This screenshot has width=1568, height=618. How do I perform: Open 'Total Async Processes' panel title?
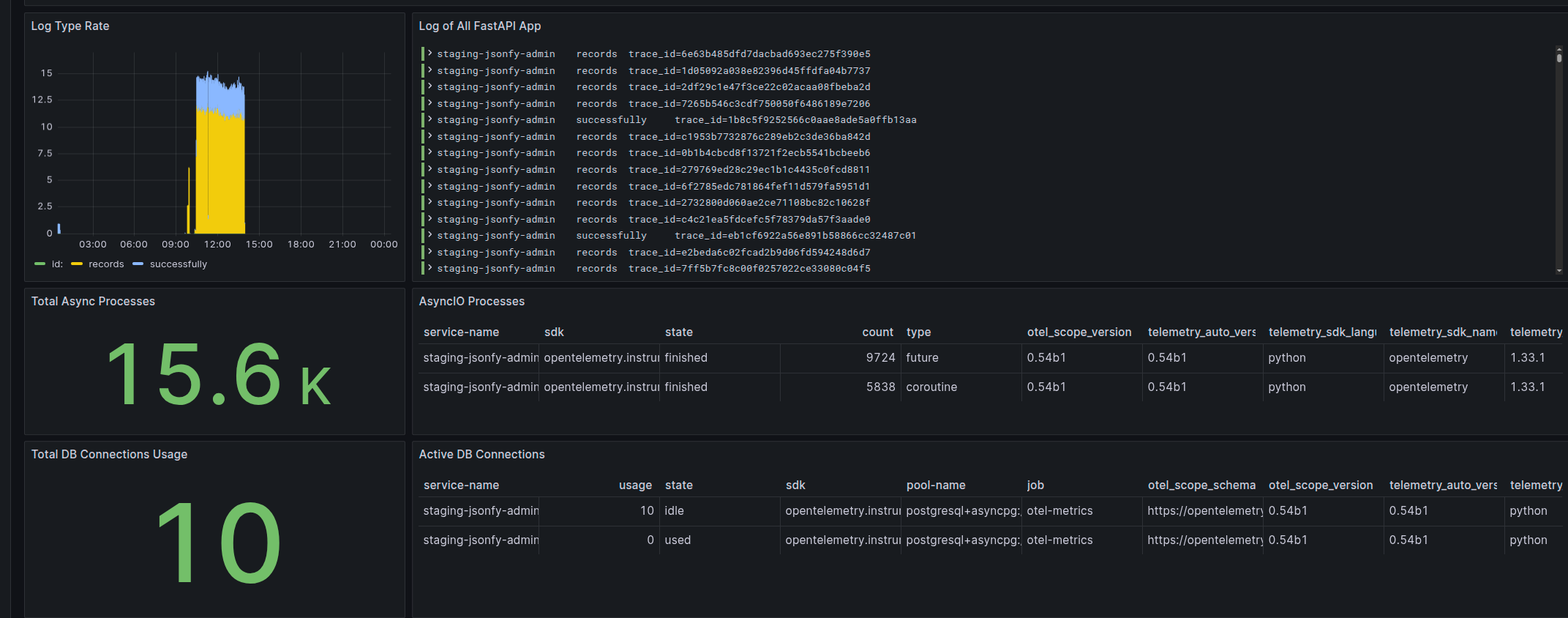(x=93, y=302)
